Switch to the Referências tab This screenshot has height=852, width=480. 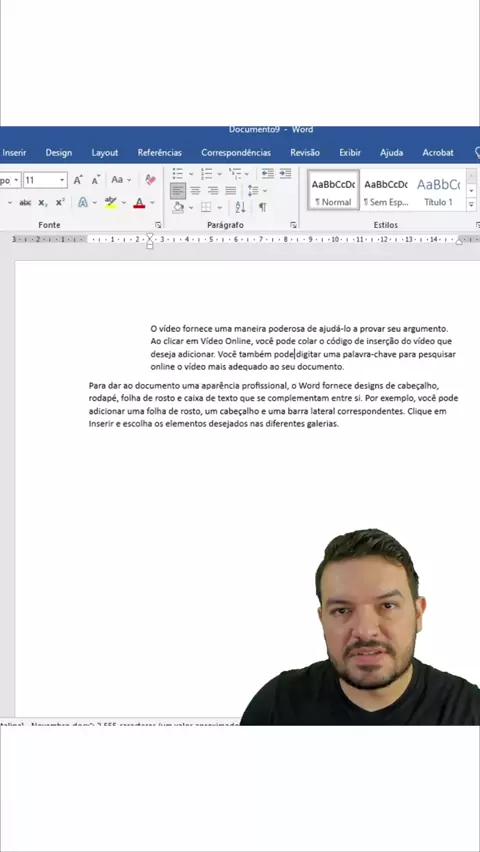click(160, 153)
